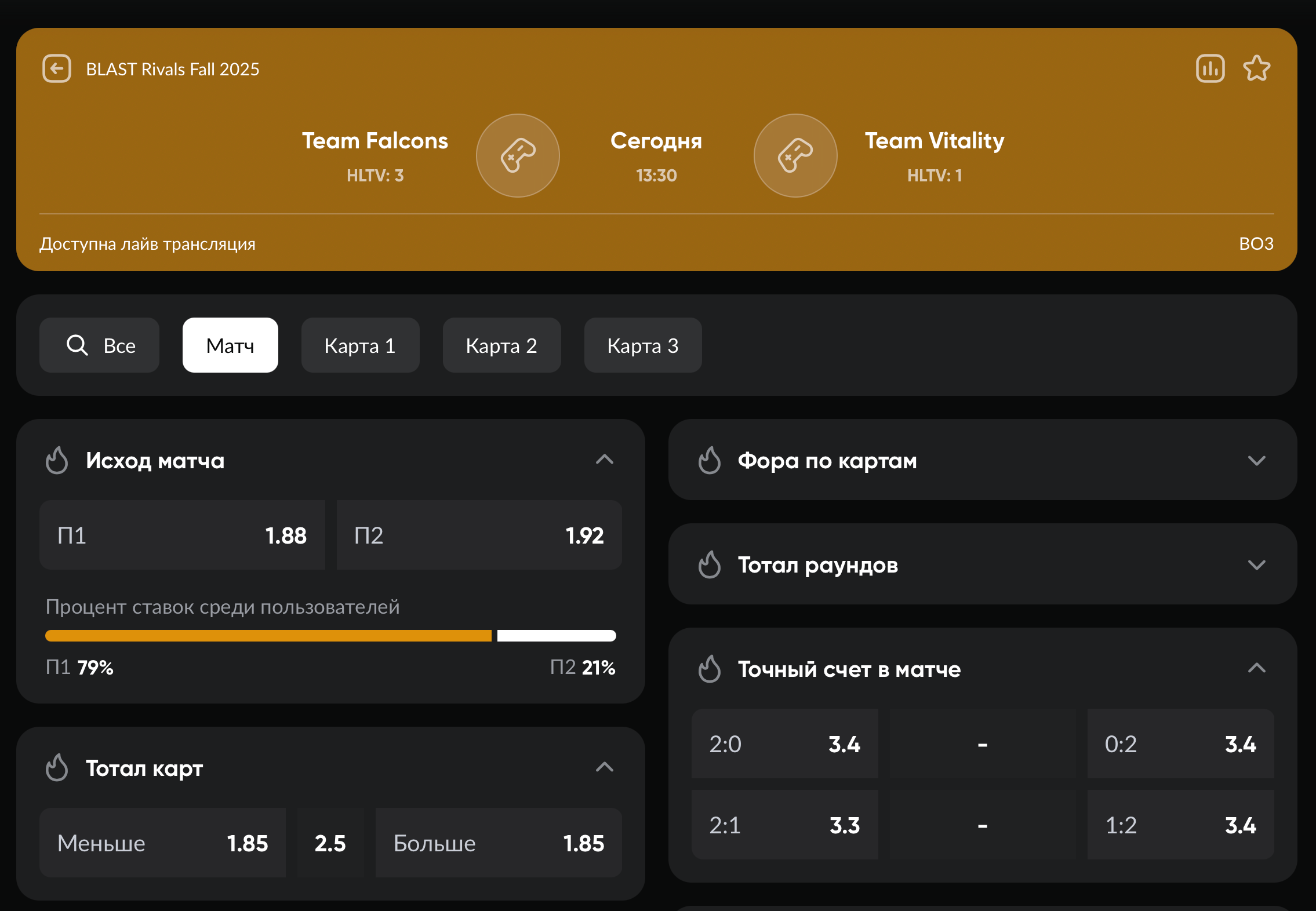Click the search magnifier in Все

pyautogui.click(x=77, y=345)
